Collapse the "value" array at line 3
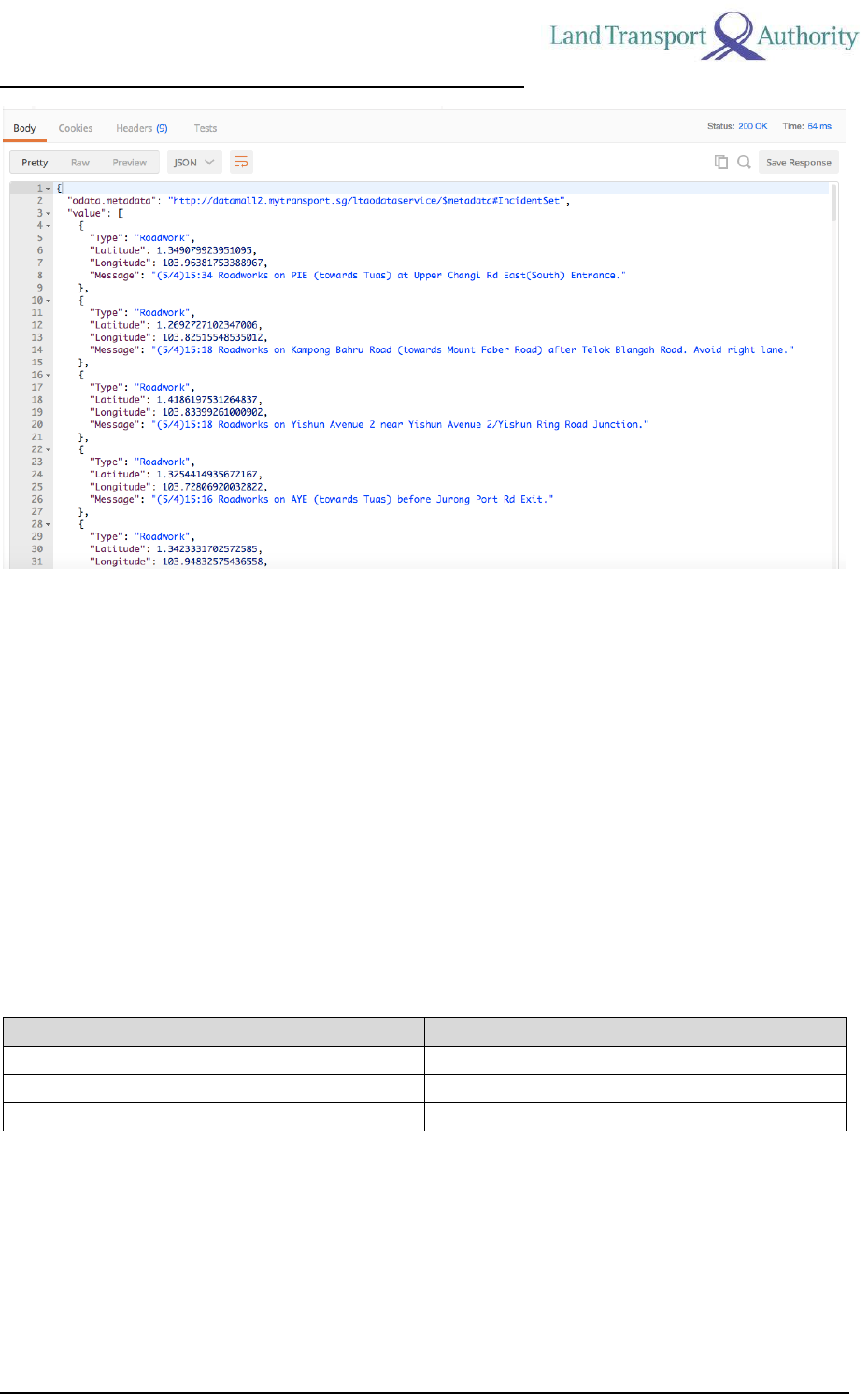The width and height of the screenshot is (868, 1394). tap(49, 214)
